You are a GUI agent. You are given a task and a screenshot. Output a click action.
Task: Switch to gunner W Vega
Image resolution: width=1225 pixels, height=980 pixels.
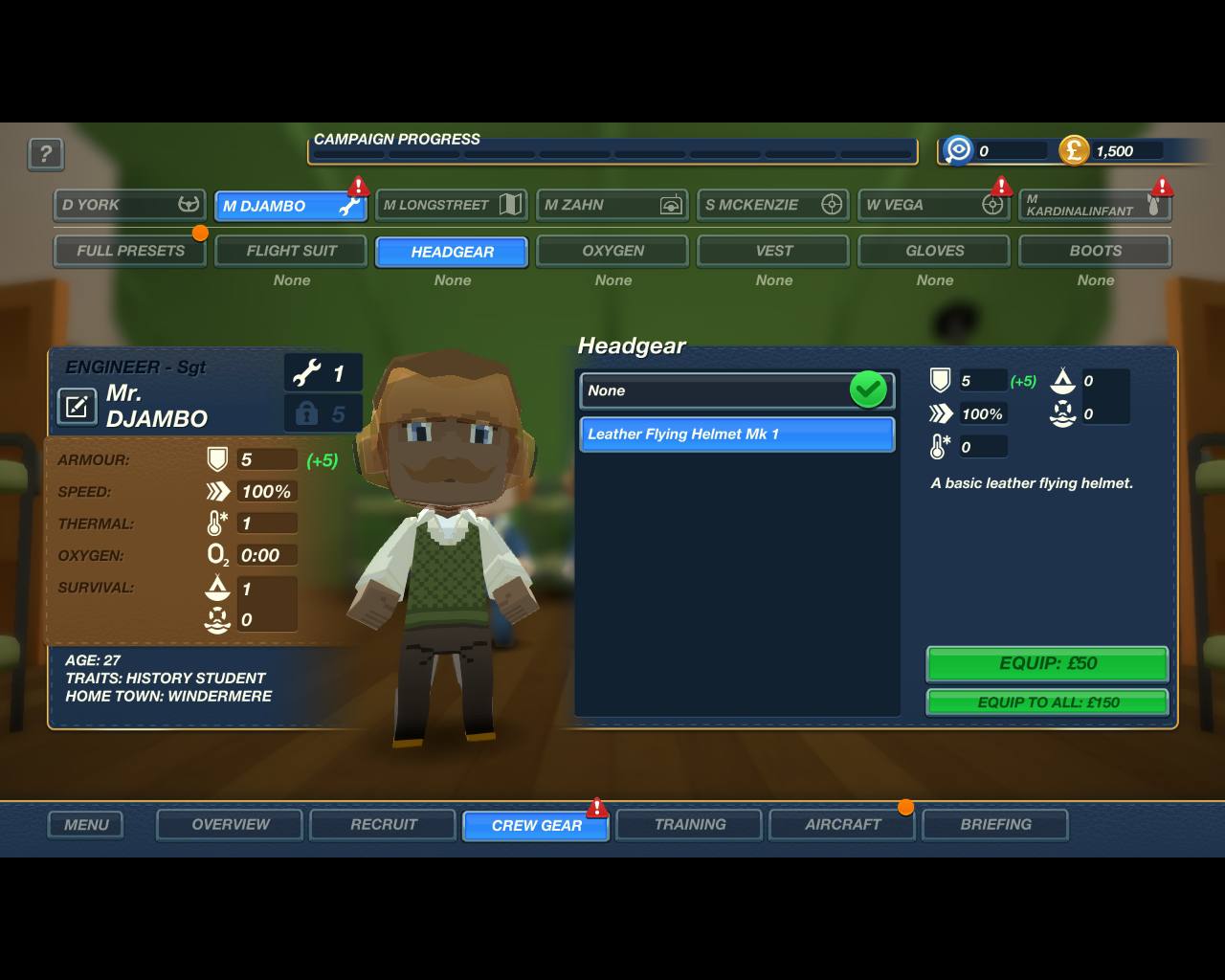934,205
